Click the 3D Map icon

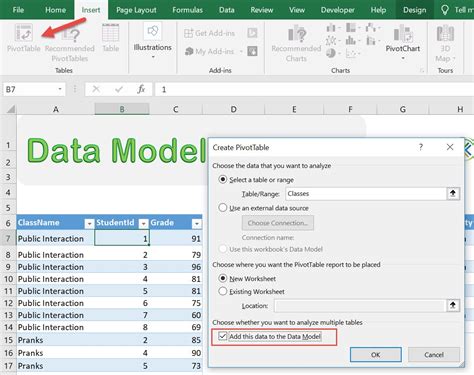pyautogui.click(x=445, y=33)
